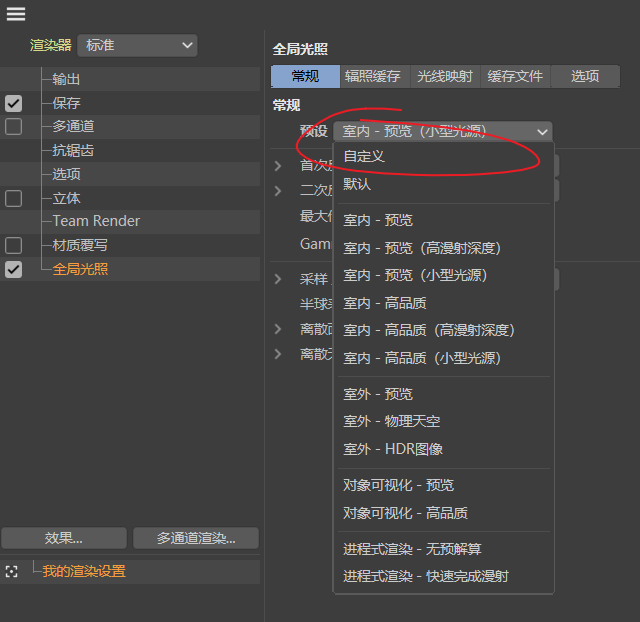Select 室外 - HDR图像 preset
640x622 pixels.
tap(393, 449)
